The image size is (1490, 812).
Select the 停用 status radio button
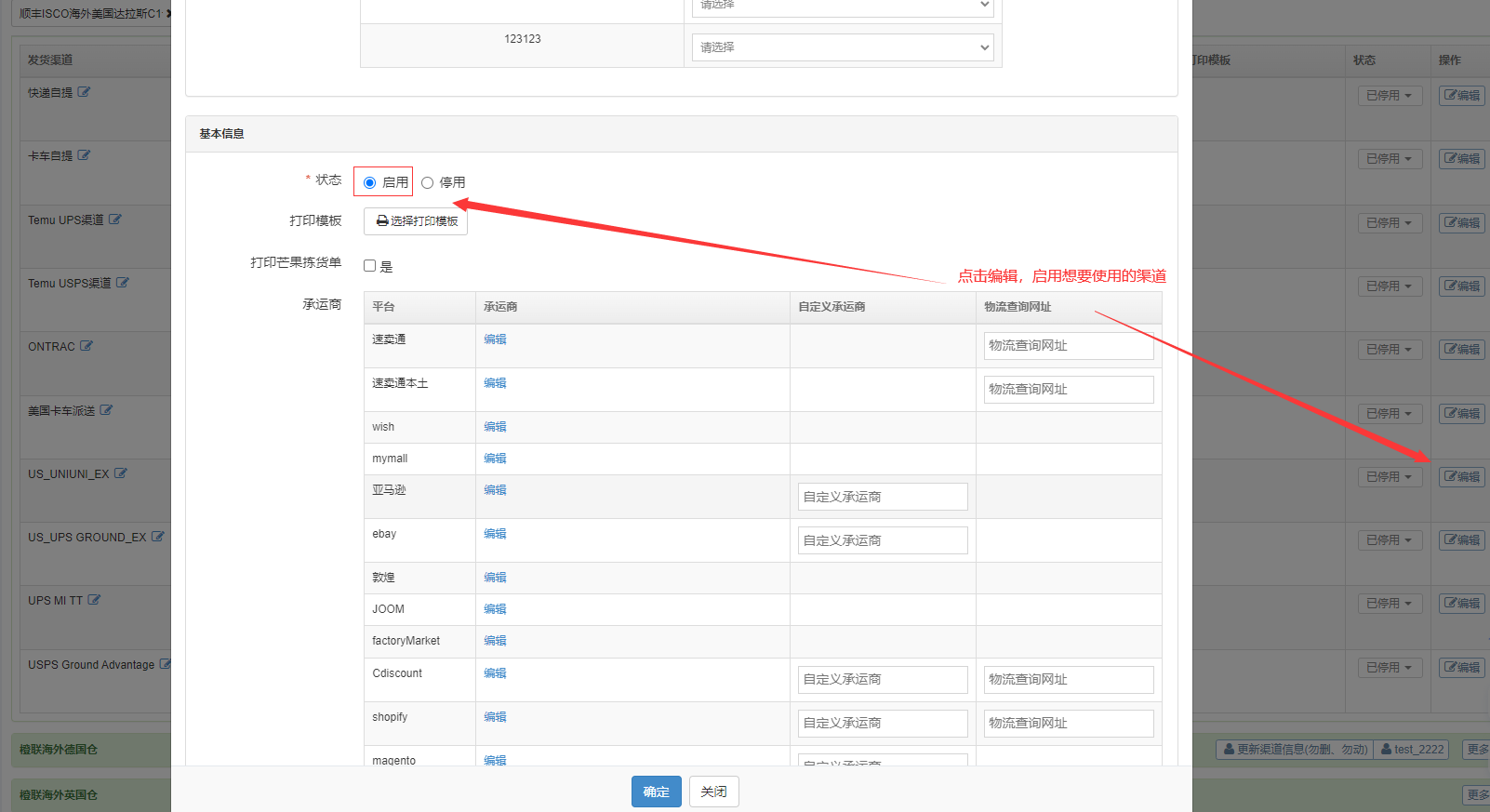[x=428, y=182]
